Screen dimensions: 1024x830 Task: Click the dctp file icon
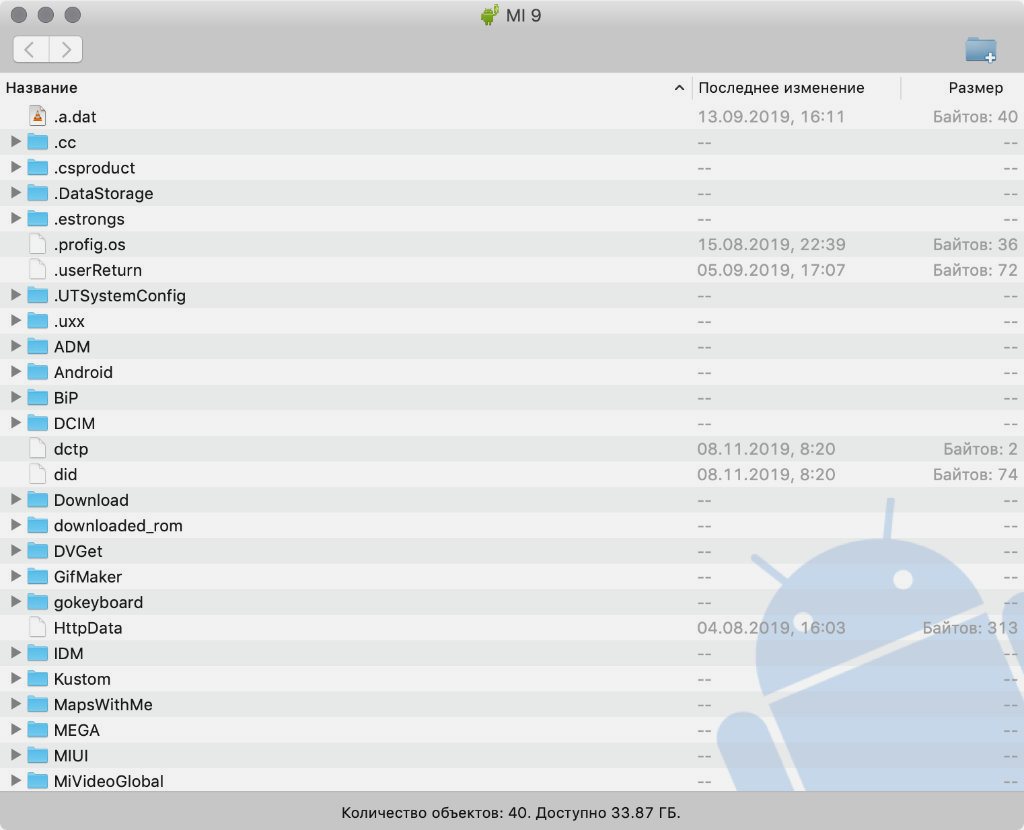click(x=38, y=449)
